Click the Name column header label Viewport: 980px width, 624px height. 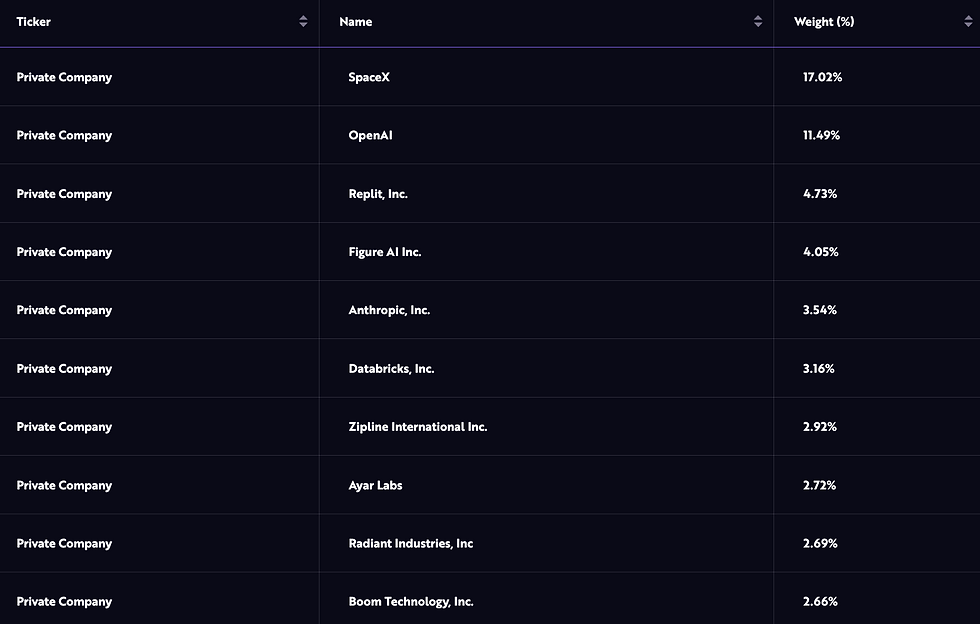pos(356,21)
